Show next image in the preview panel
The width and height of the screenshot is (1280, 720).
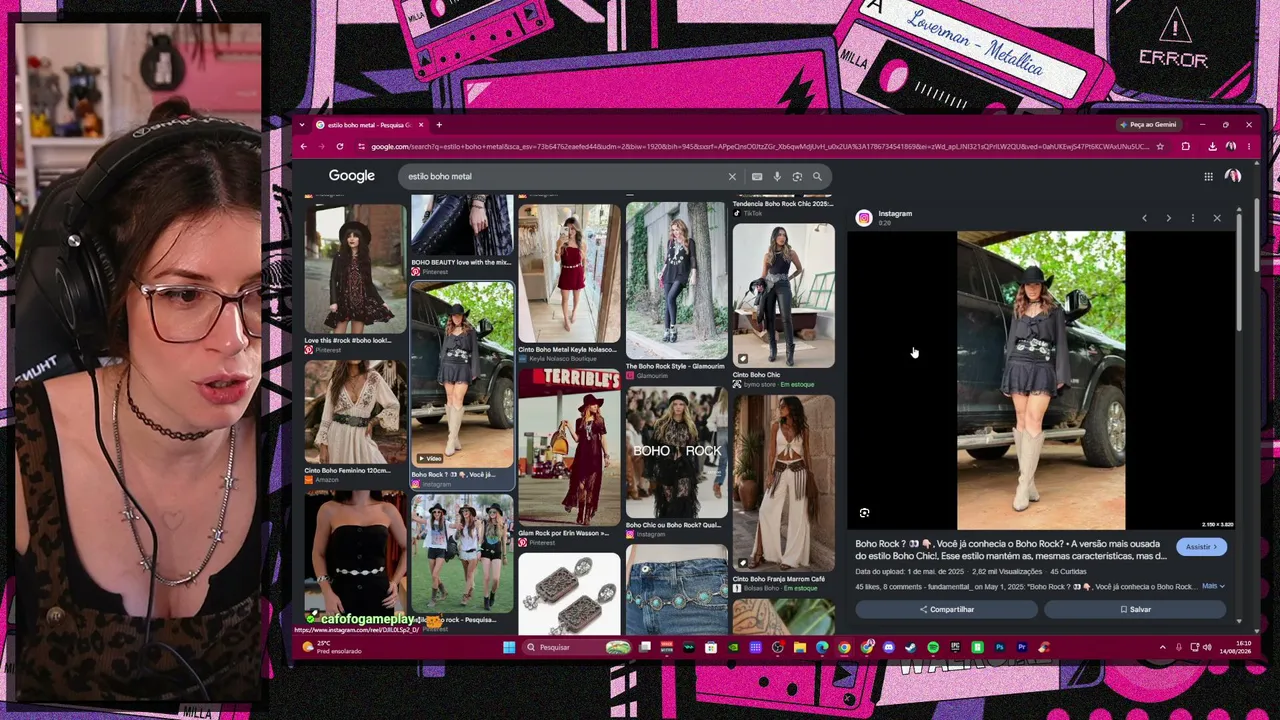coord(1168,218)
